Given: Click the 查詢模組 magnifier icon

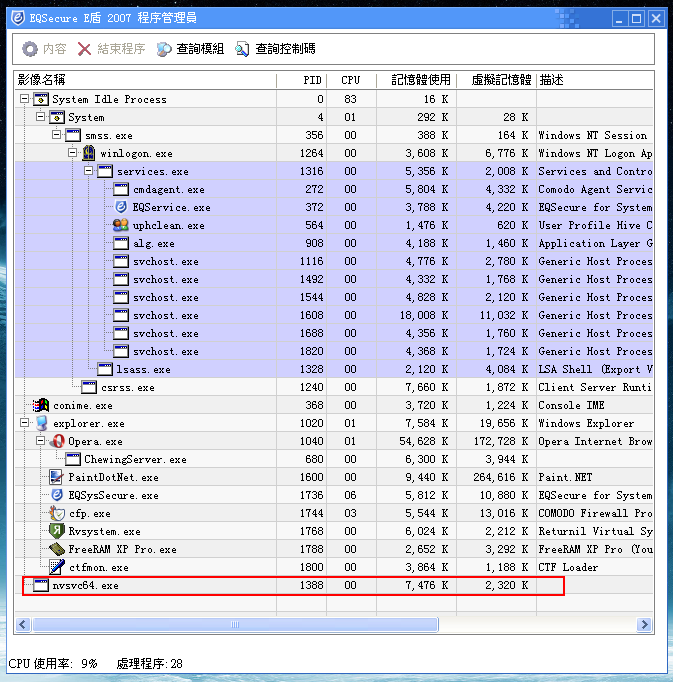Looking at the screenshot, I should (164, 49).
